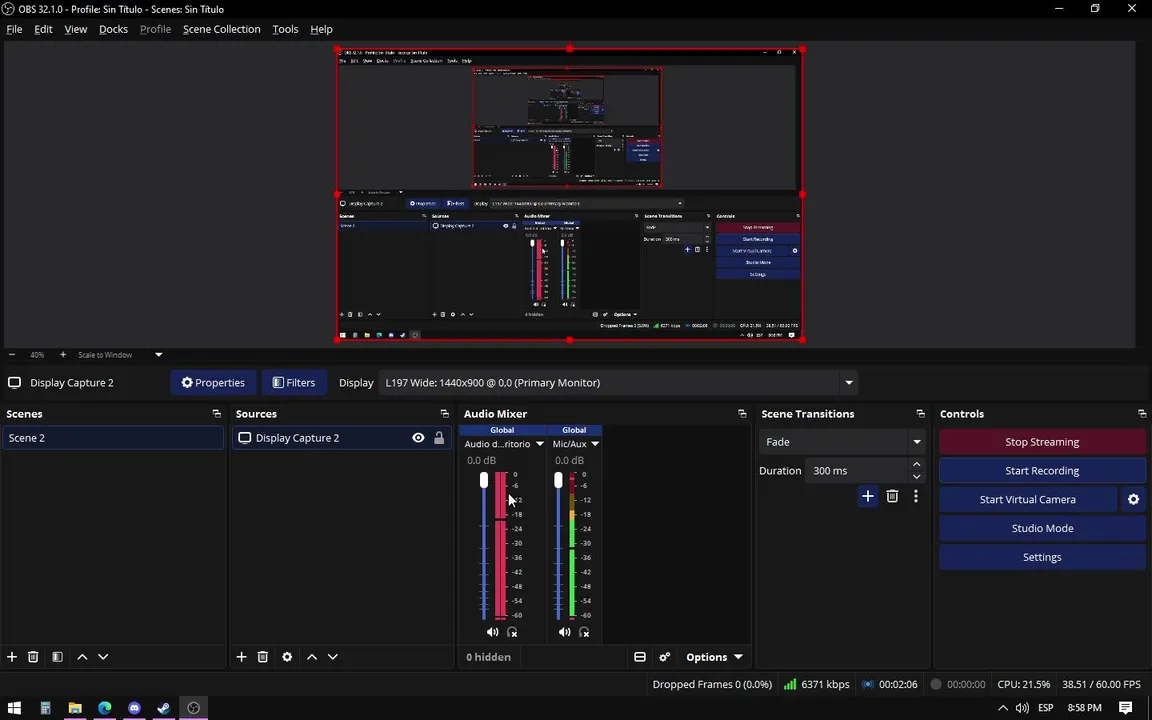This screenshot has height=720, width=1152.
Task: Open preview scaling dropdown arrow
Action: click(x=159, y=355)
